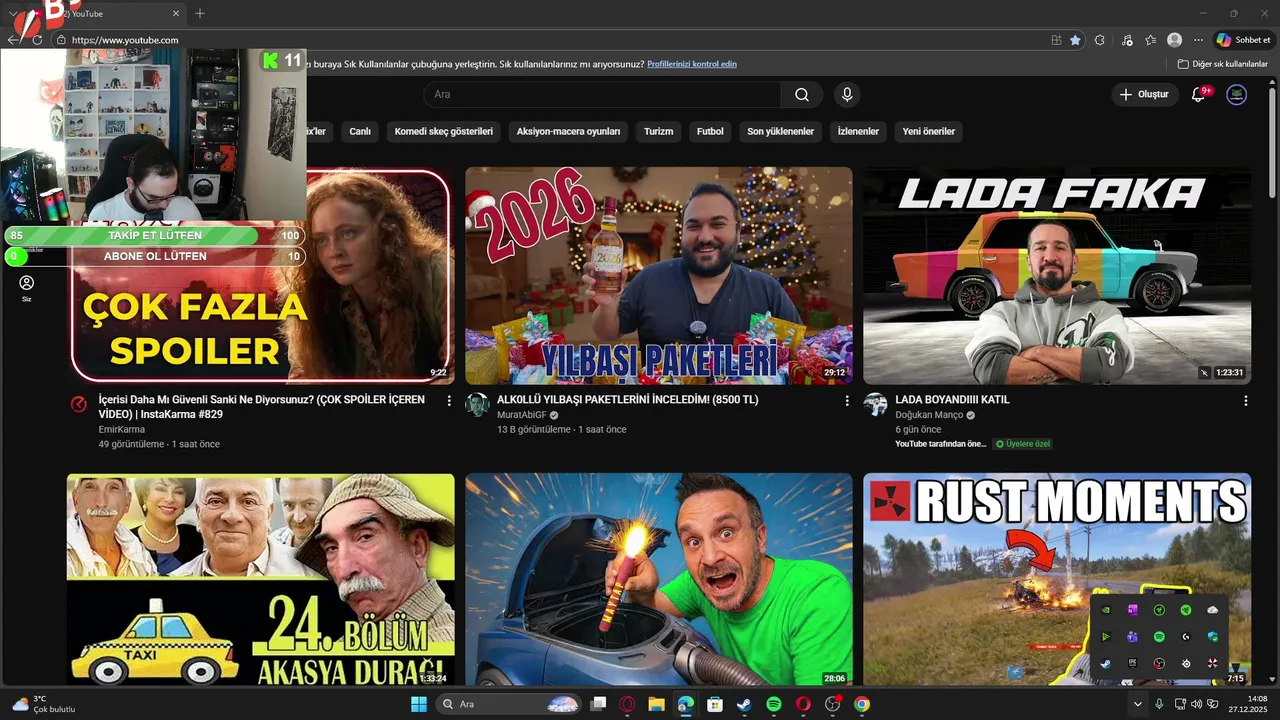Open the ALKOLLÜ YILBAŞI PAKETLERİNİ video title
The width and height of the screenshot is (1280, 720).
628,400
